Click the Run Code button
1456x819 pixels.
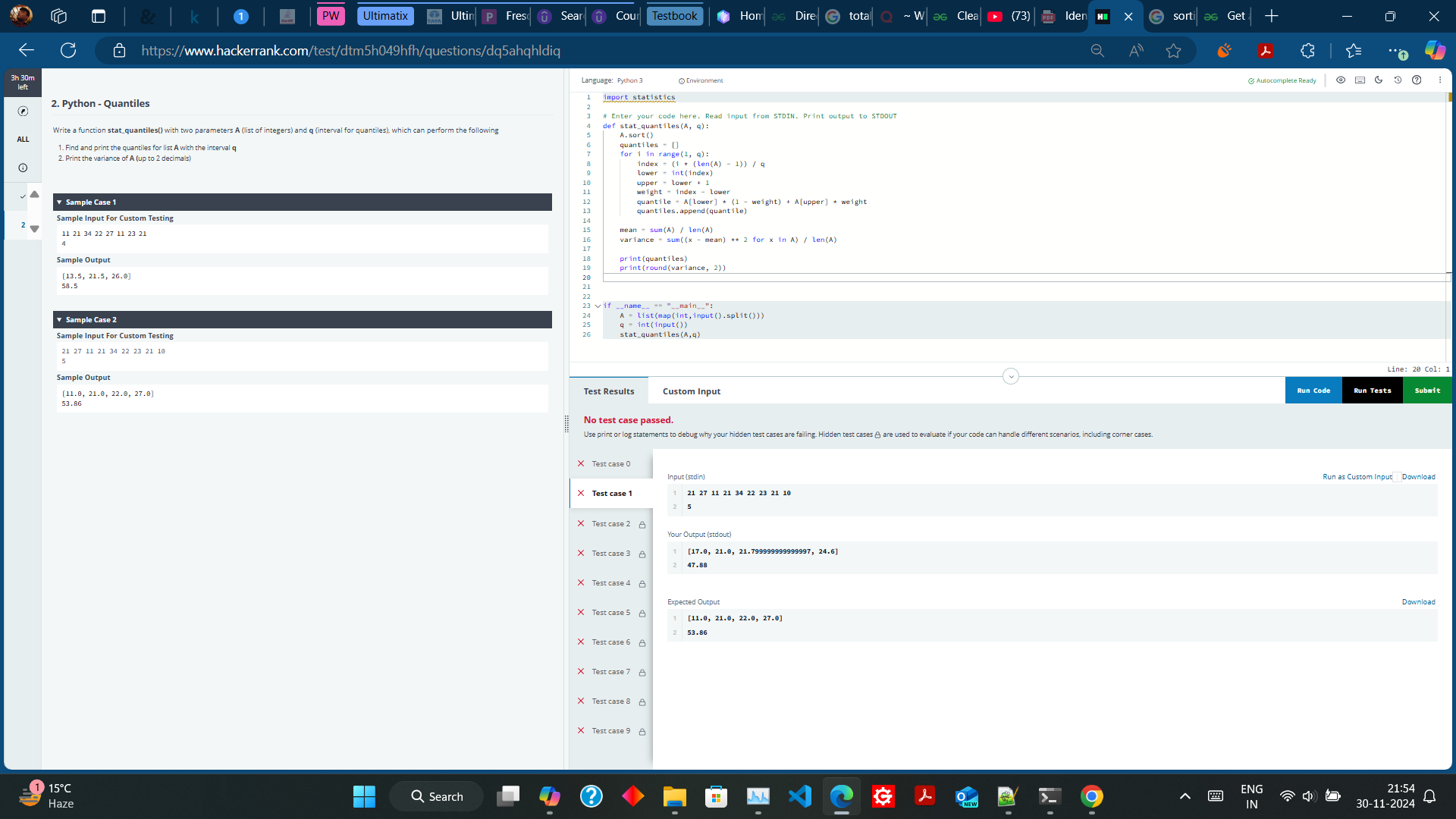coord(1313,390)
